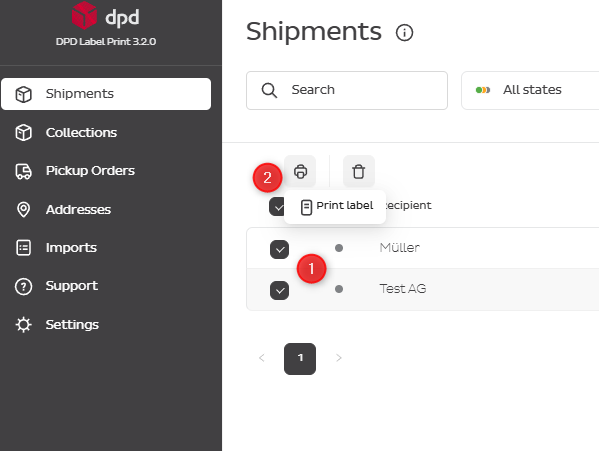Click the info icon next to Shipments heading
599x451 pixels.
[405, 32]
